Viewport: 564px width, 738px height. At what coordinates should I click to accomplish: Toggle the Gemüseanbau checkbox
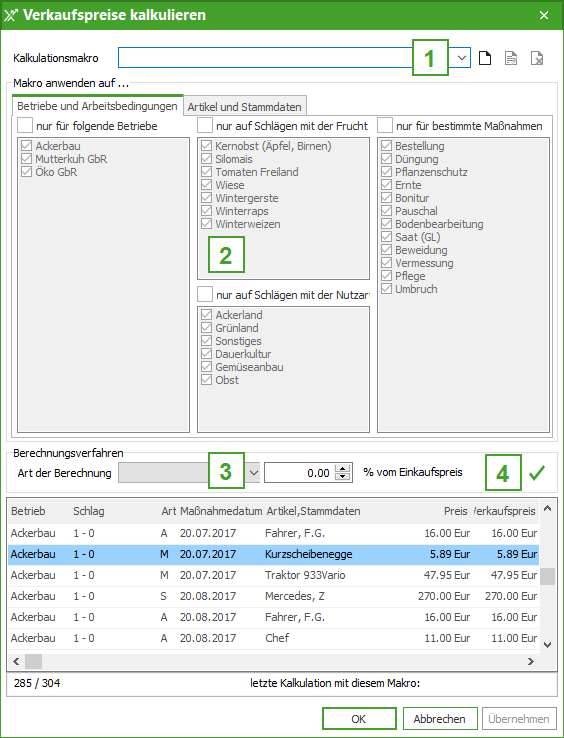(206, 367)
